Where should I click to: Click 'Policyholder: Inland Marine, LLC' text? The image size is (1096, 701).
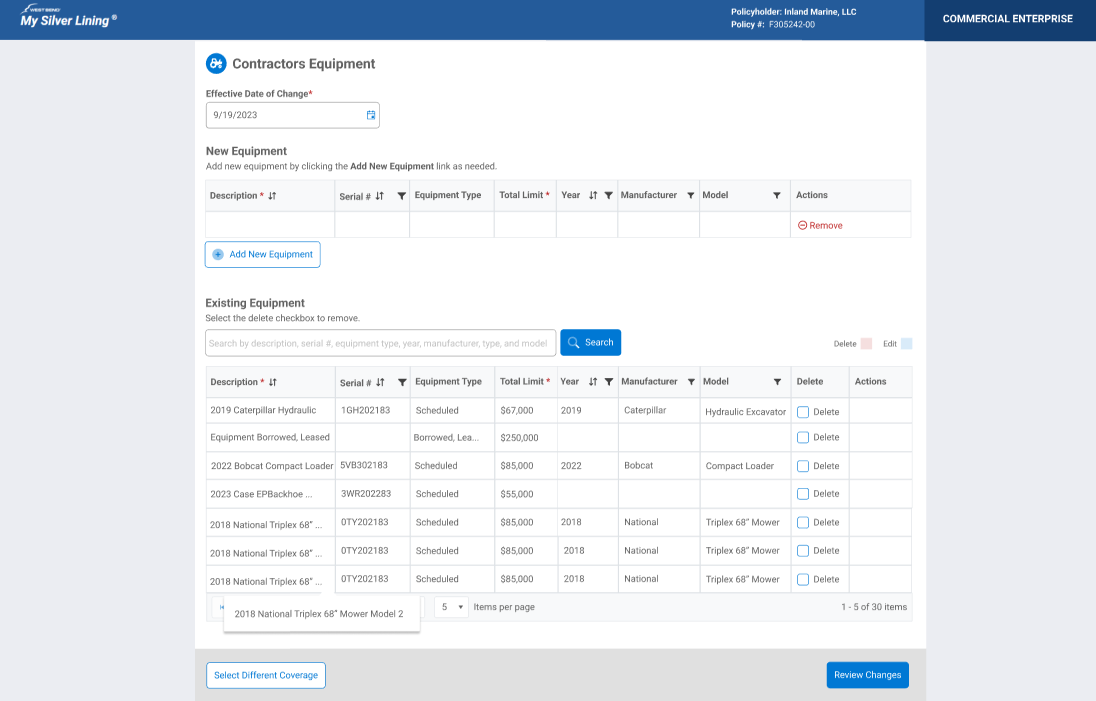(793, 12)
